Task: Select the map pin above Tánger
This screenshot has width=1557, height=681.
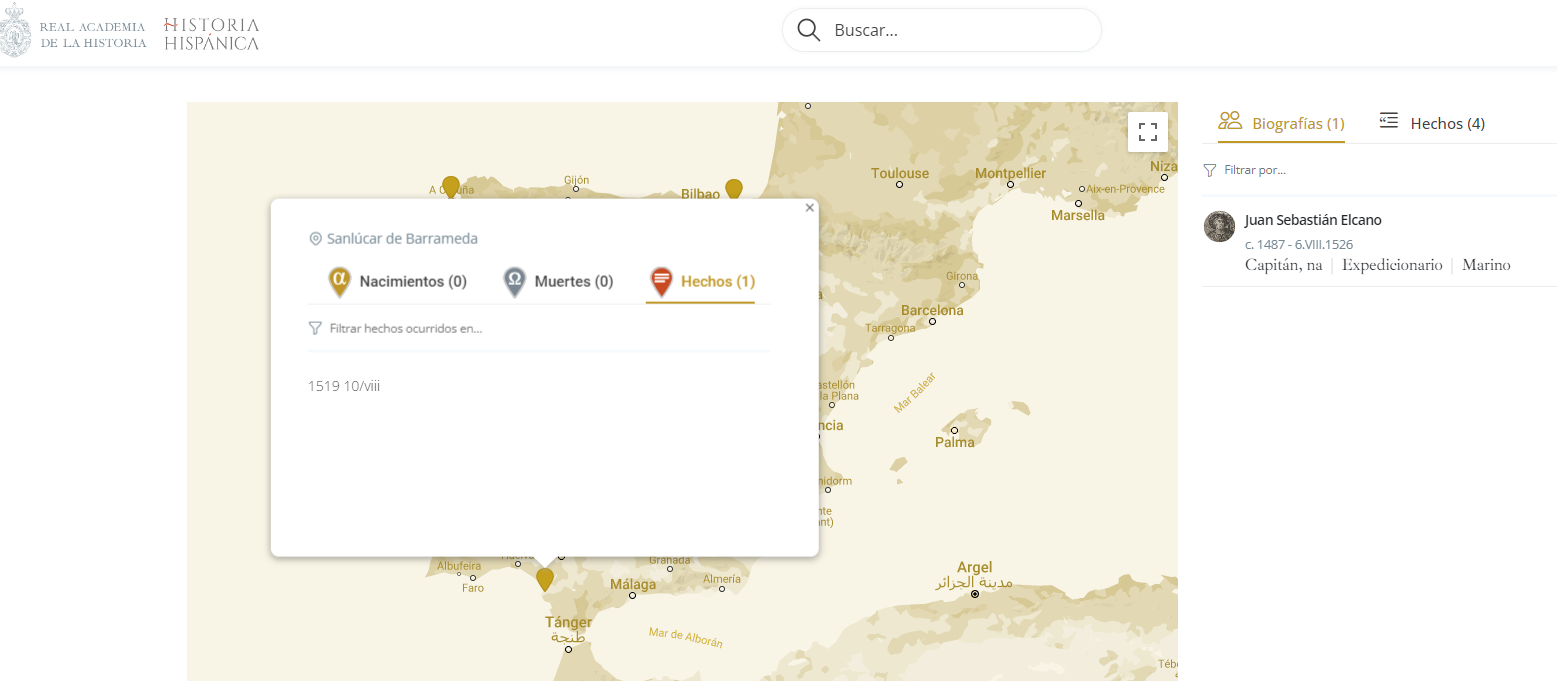Action: [545, 580]
